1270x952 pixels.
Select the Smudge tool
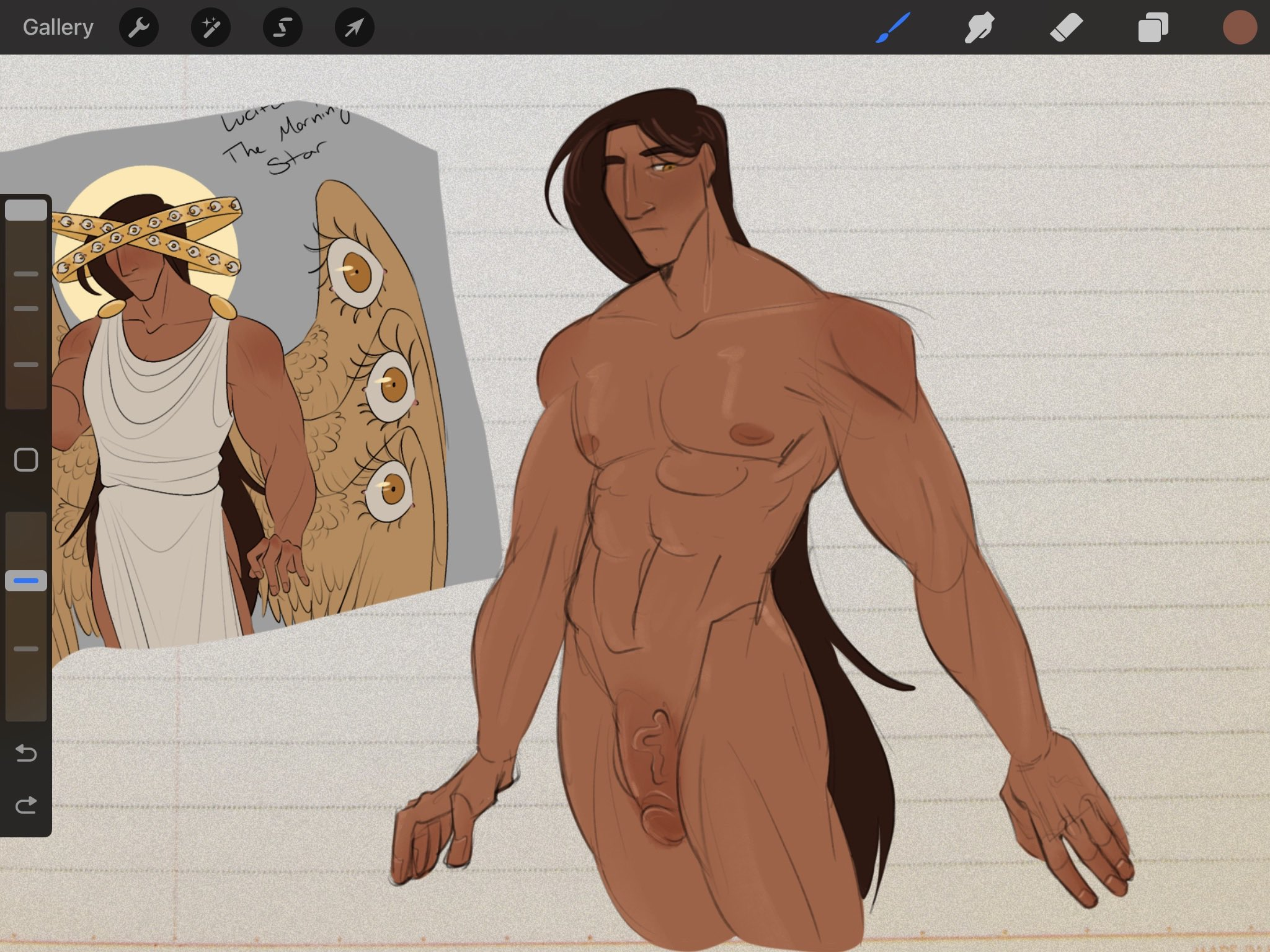(979, 27)
